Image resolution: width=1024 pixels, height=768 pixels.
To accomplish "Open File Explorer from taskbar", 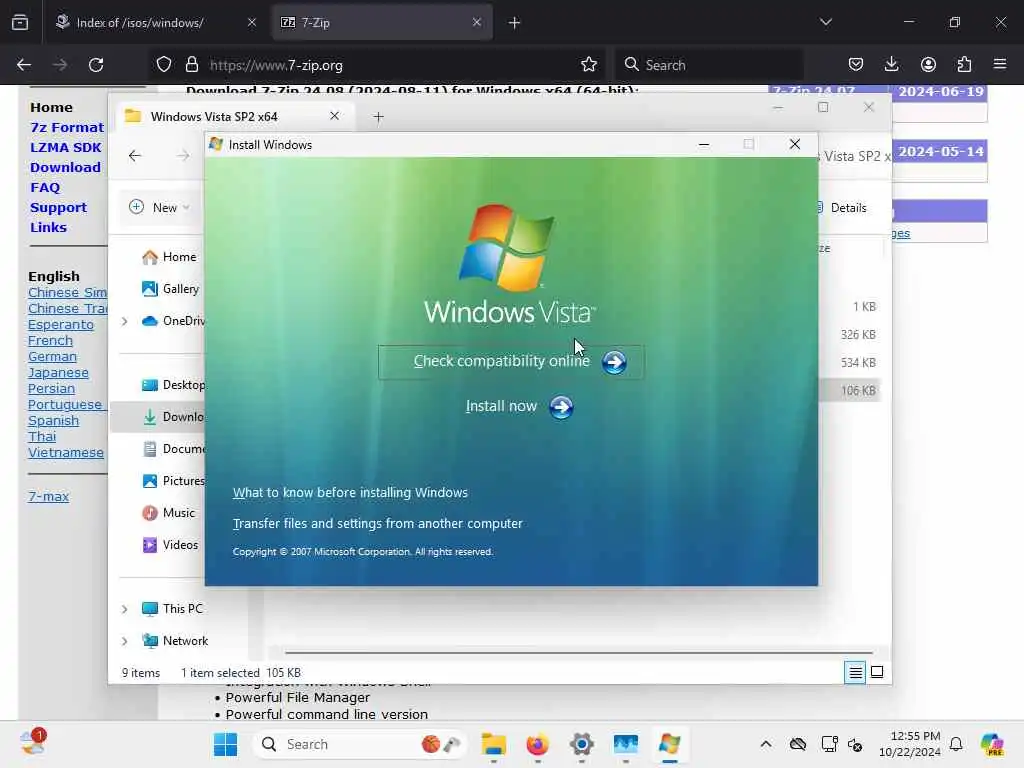I will [x=494, y=744].
